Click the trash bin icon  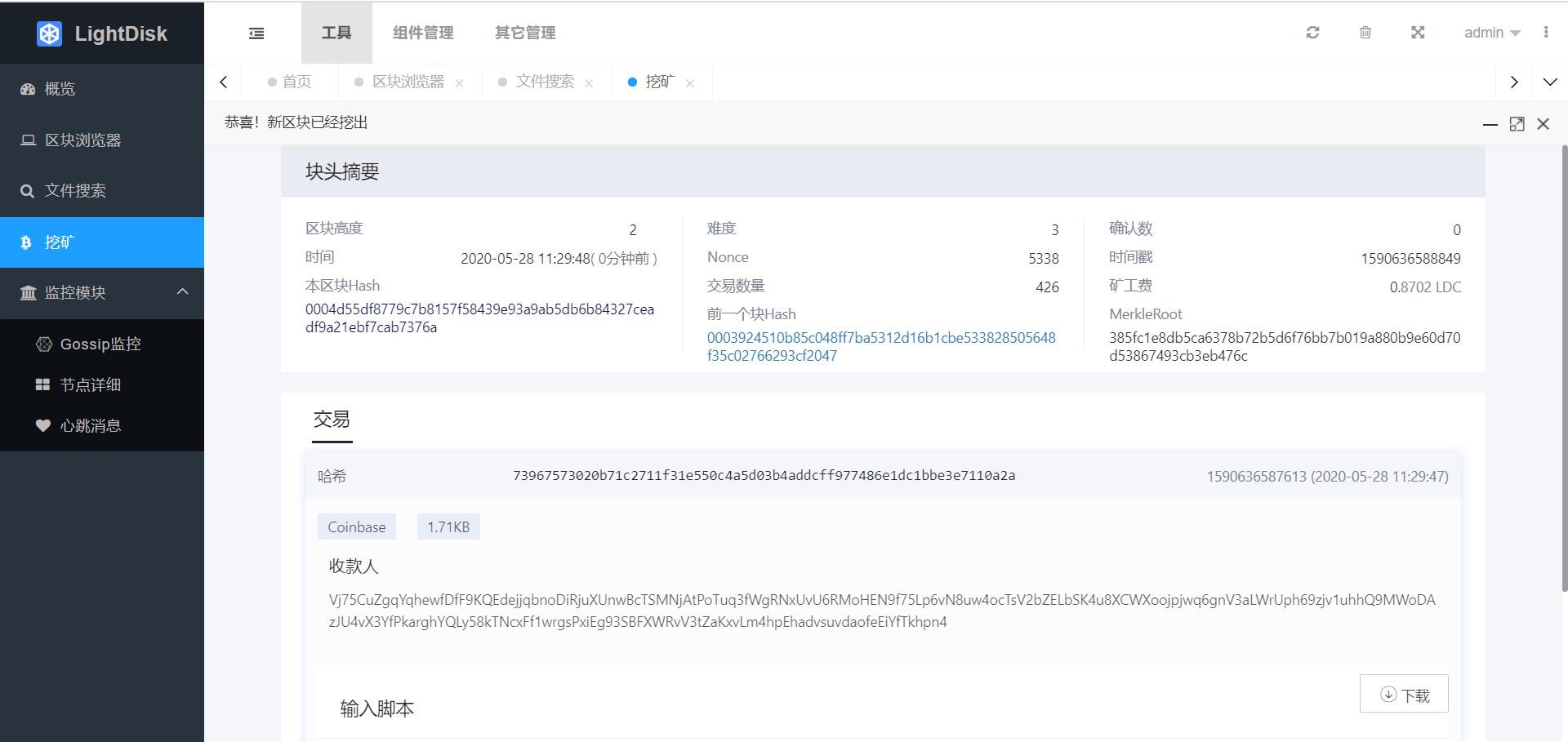pyautogui.click(x=1365, y=33)
